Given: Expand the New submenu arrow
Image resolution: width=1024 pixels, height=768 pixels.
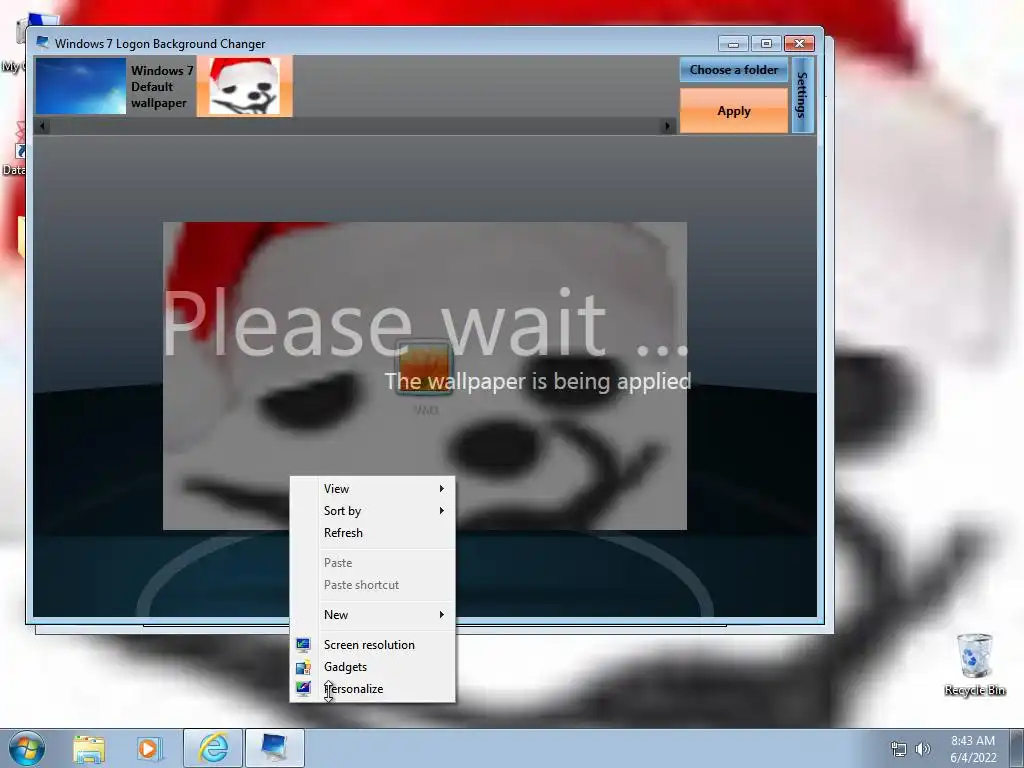Looking at the screenshot, I should (442, 615).
